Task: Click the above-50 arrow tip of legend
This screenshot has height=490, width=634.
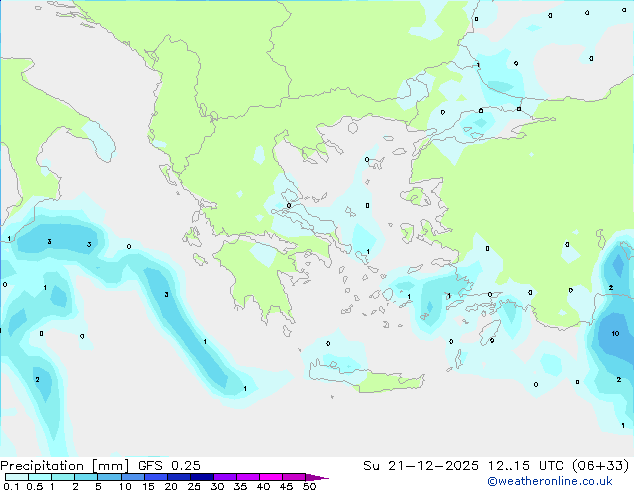Action: click(317, 477)
